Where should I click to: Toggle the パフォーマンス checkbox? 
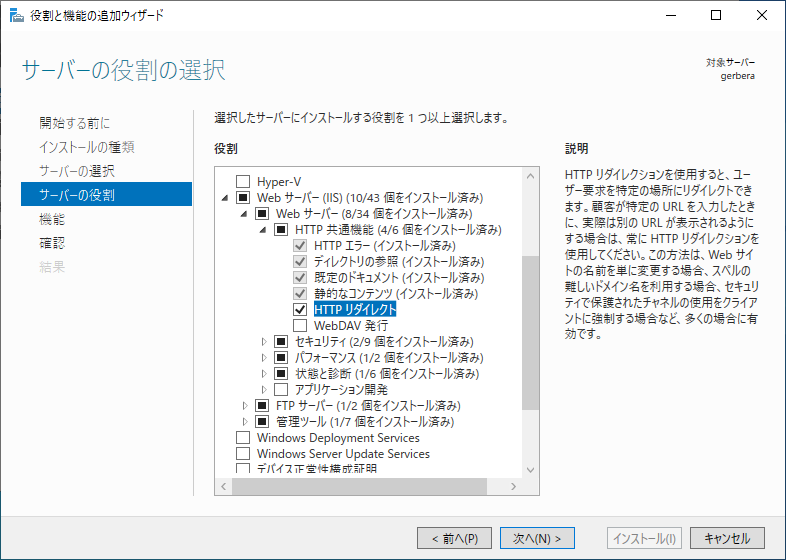(281, 357)
